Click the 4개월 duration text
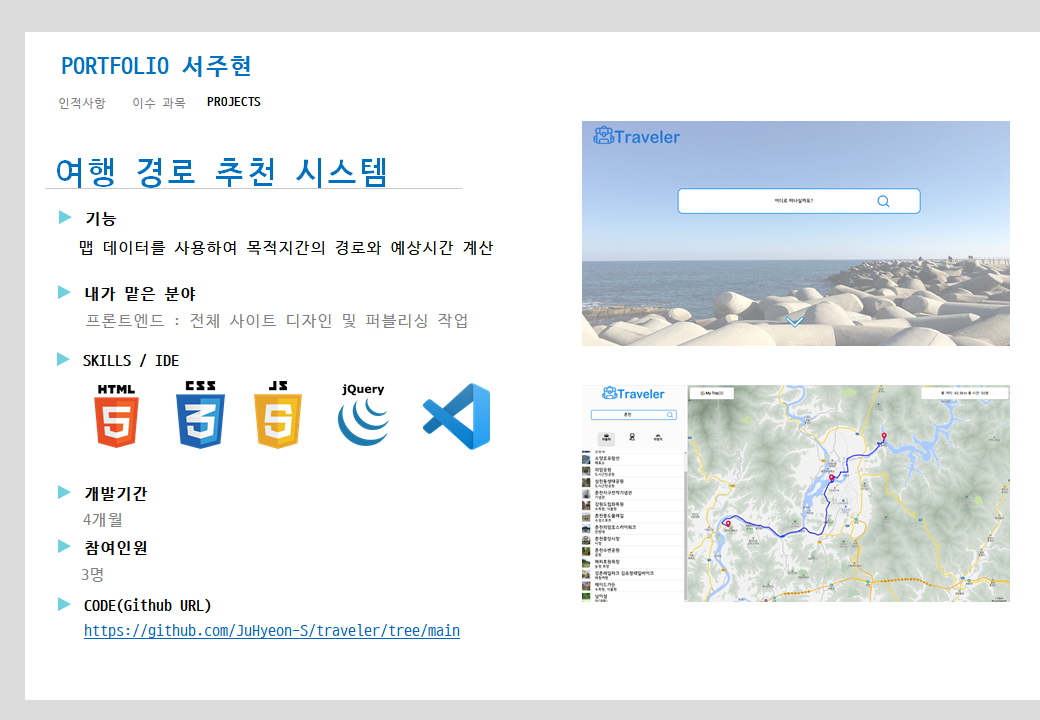 click(103, 520)
